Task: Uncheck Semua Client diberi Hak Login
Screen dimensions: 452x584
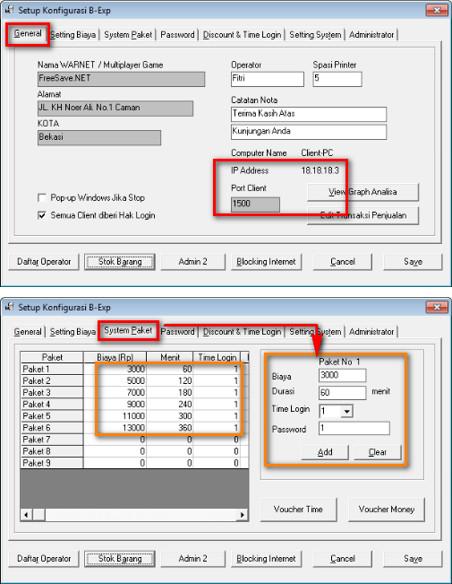Action: click(x=42, y=215)
